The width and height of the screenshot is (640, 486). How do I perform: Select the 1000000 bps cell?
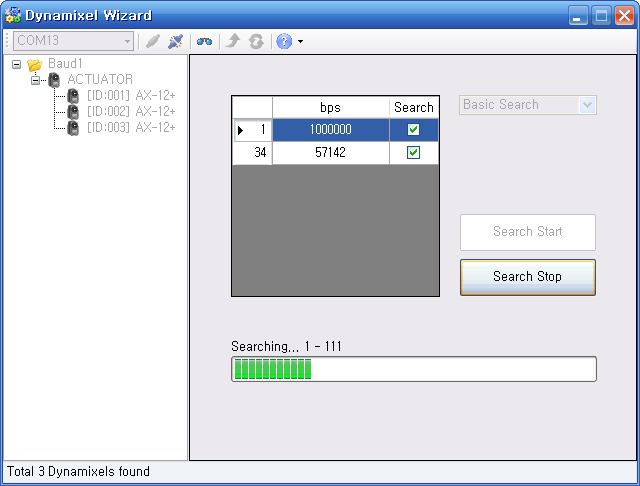point(331,130)
